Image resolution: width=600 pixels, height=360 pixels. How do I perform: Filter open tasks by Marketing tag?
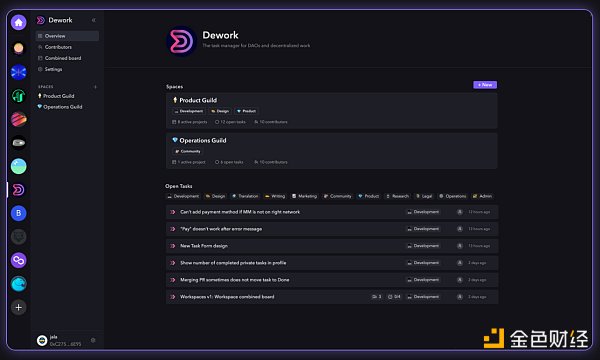tap(305, 196)
